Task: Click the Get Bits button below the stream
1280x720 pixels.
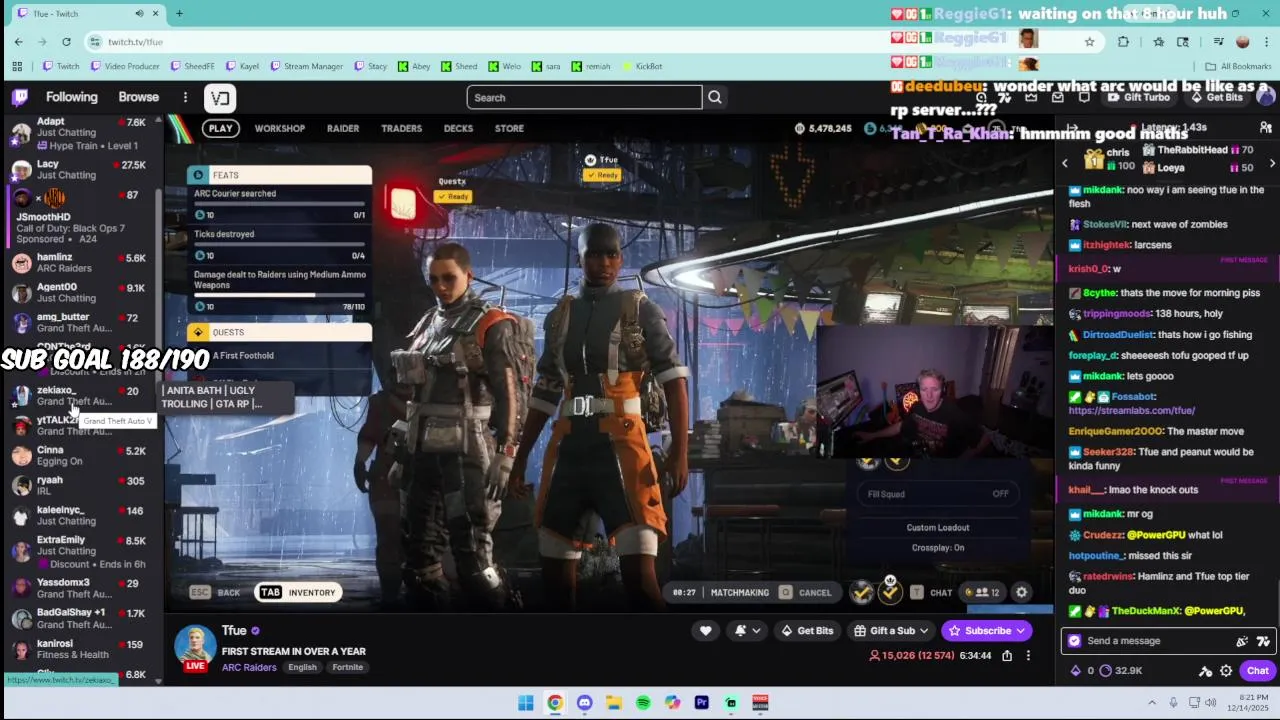Action: tap(807, 630)
